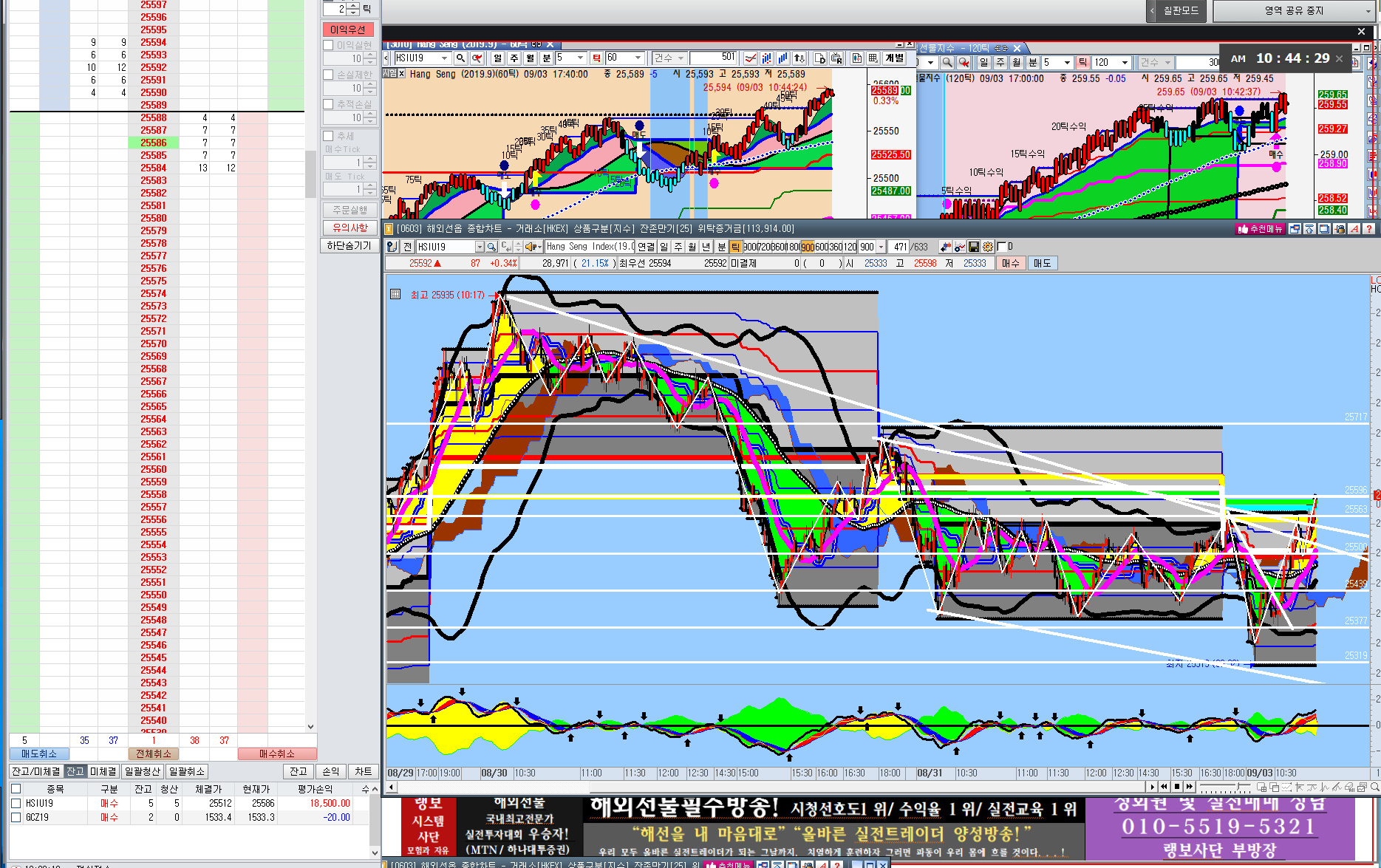Click the font A icon in main chart title bar

(x=1354, y=229)
